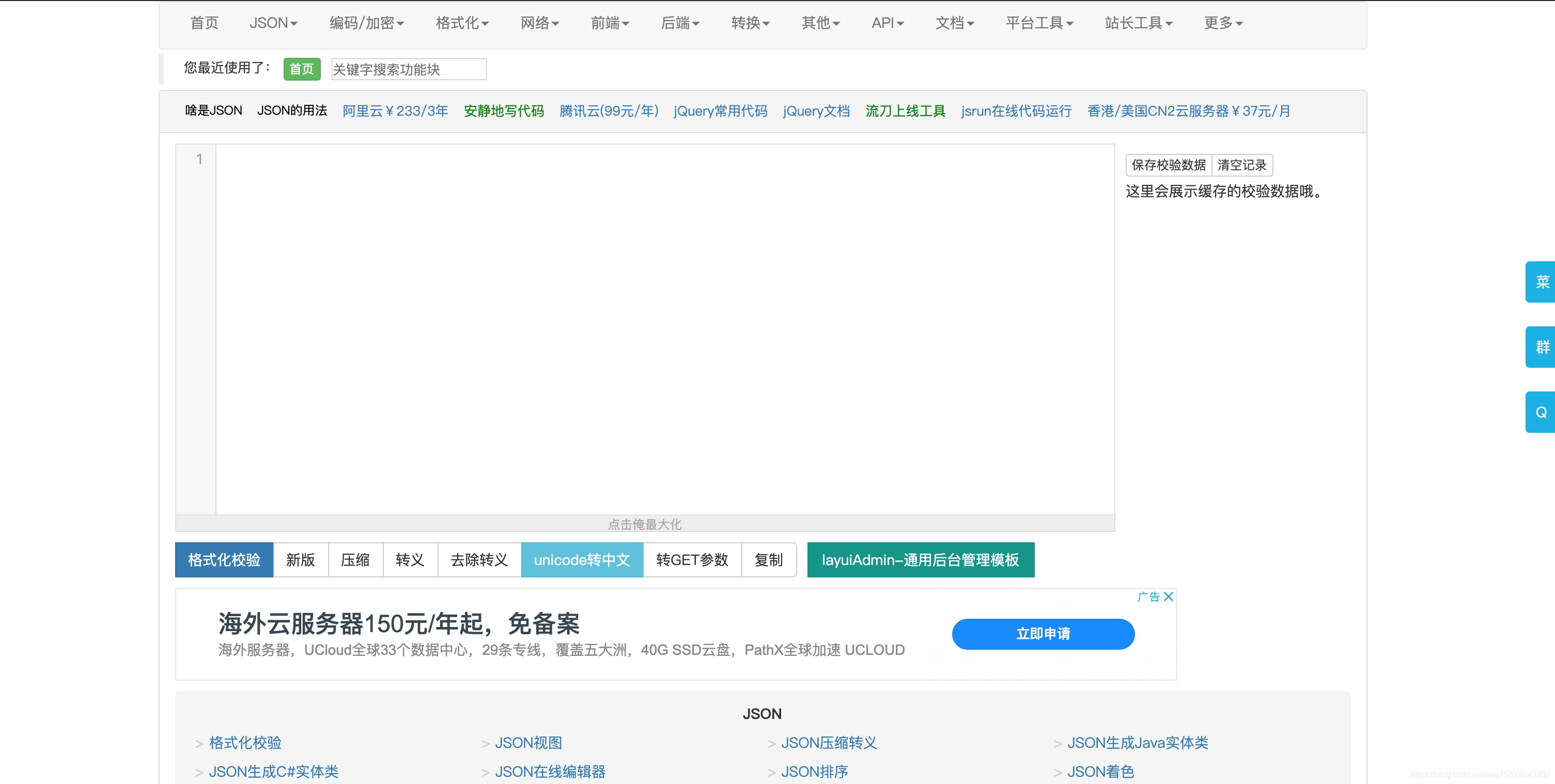Click the green 首页 recent-use tag
The width and height of the screenshot is (1555, 784).
(302, 69)
